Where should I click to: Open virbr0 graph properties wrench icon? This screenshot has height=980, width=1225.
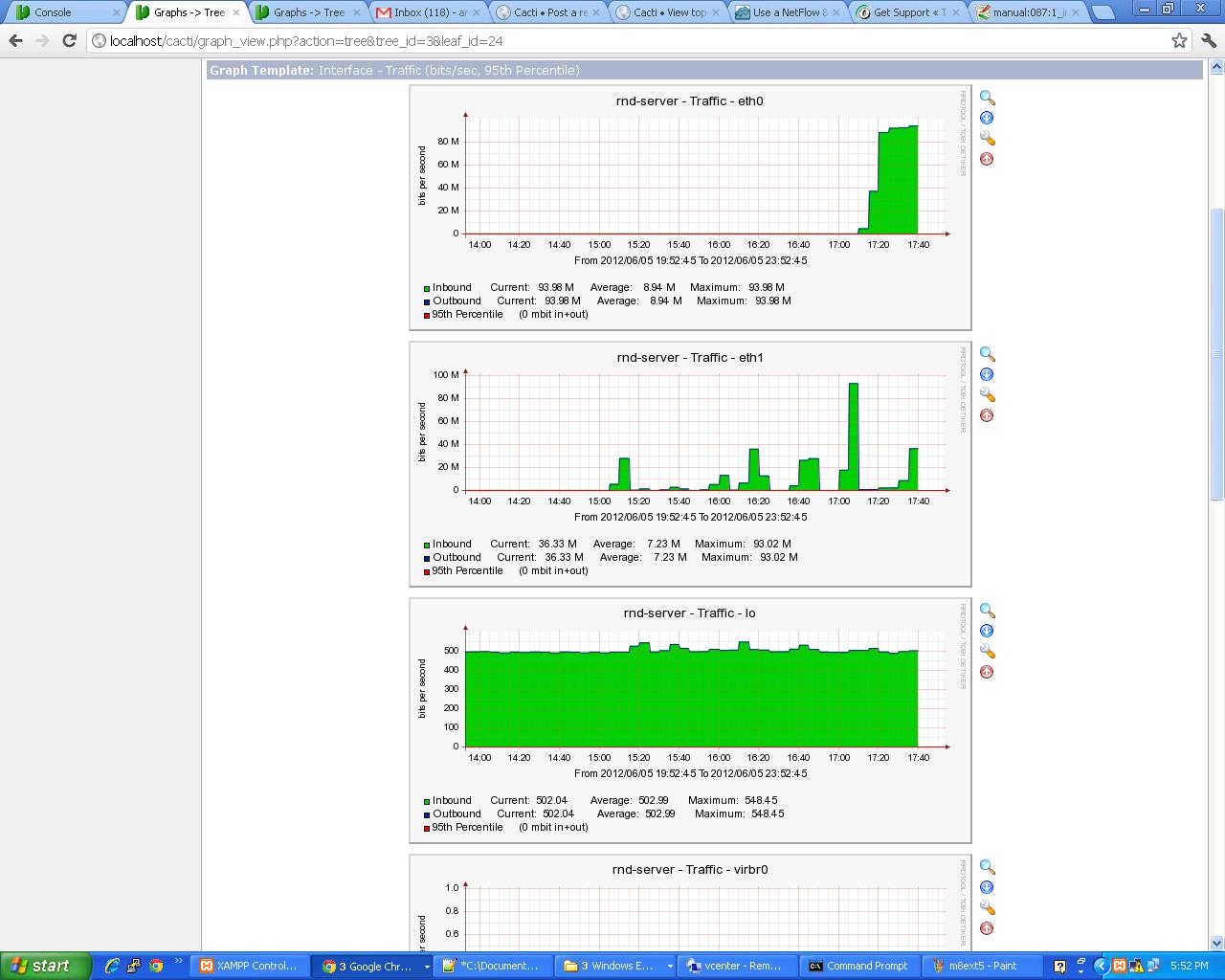pyautogui.click(x=987, y=908)
